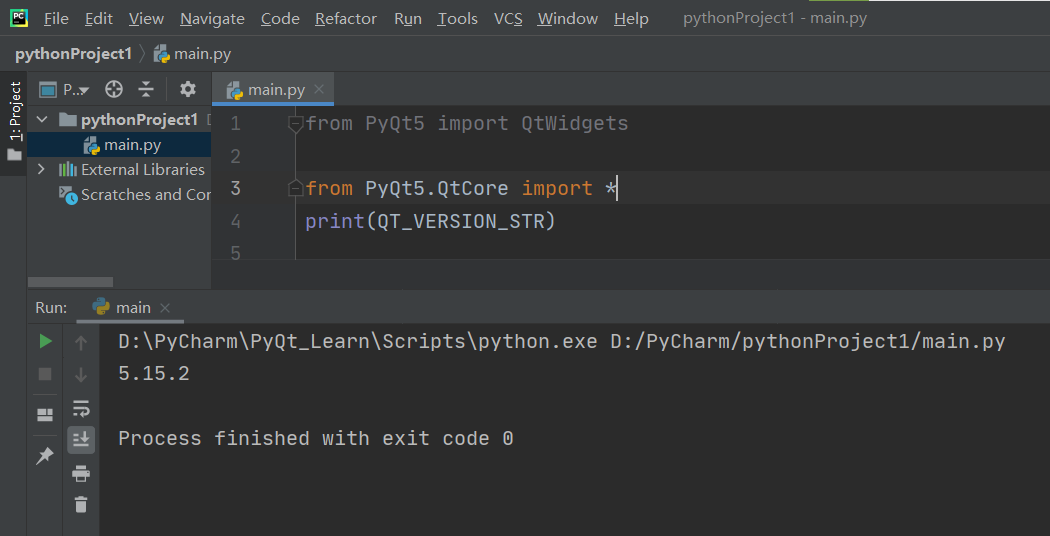Image resolution: width=1050 pixels, height=536 pixels.
Task: Open the Navigate menu
Action: tap(212, 19)
